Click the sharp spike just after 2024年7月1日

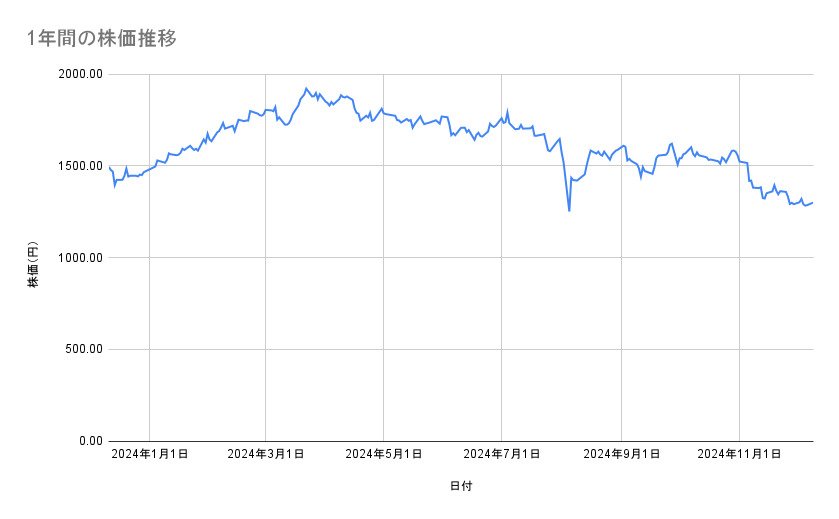coord(508,111)
